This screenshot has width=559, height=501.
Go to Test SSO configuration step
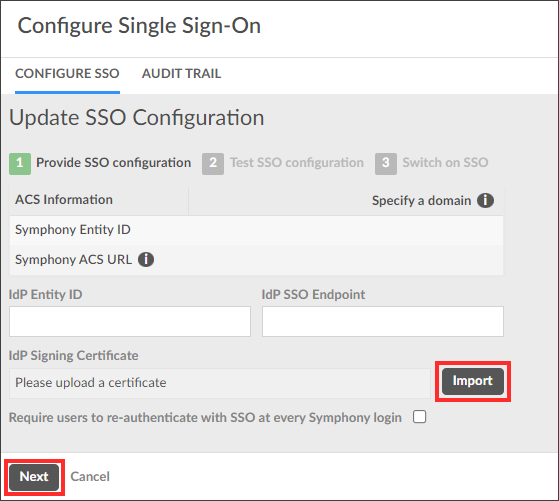(x=297, y=163)
